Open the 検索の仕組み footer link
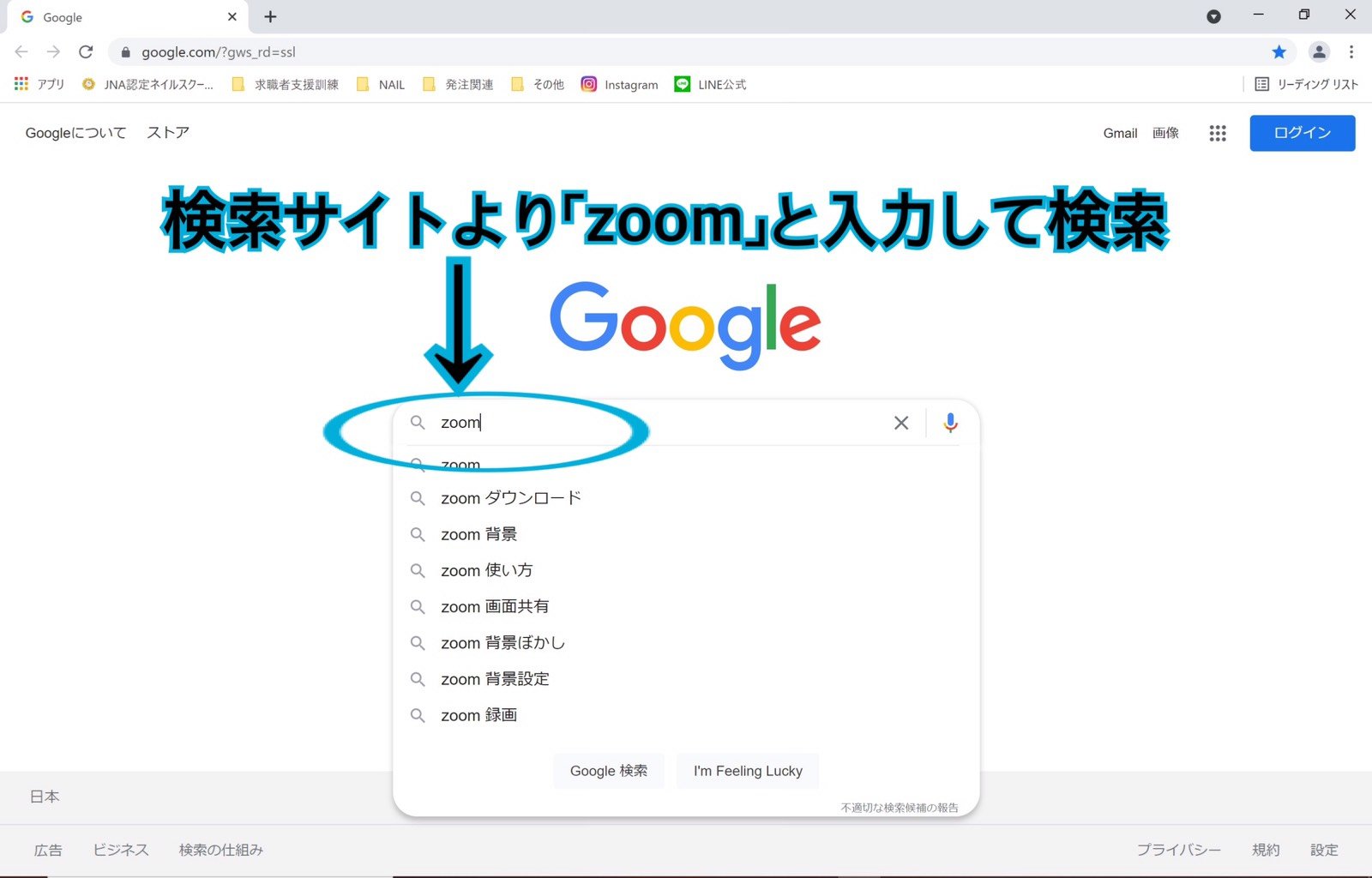The width and height of the screenshot is (1372, 878). pos(221,850)
